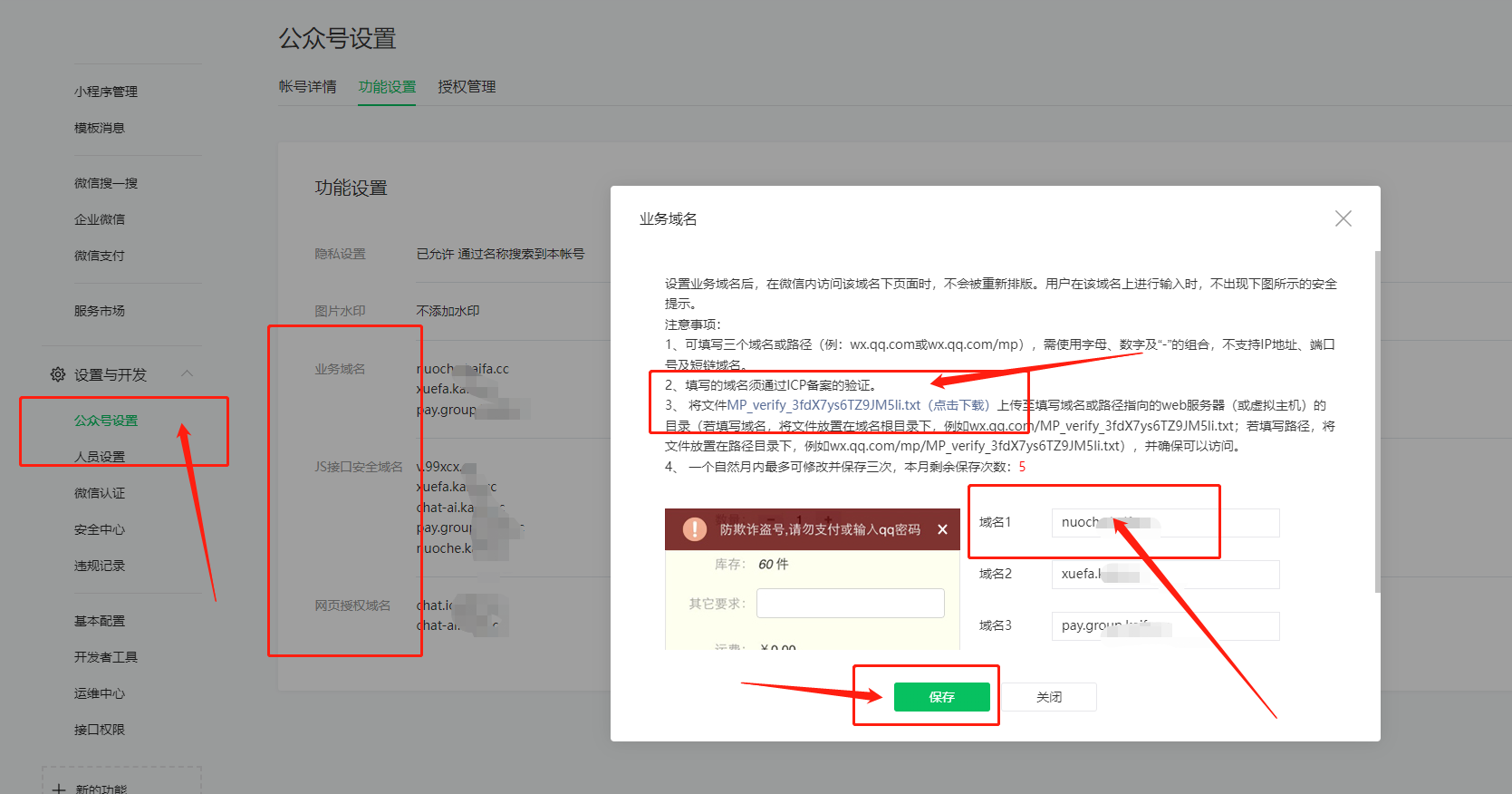This screenshot has width=1512, height=794.
Task: Click the 新的功能 entry at sidebar bottom
Action: pyautogui.click(x=101, y=789)
